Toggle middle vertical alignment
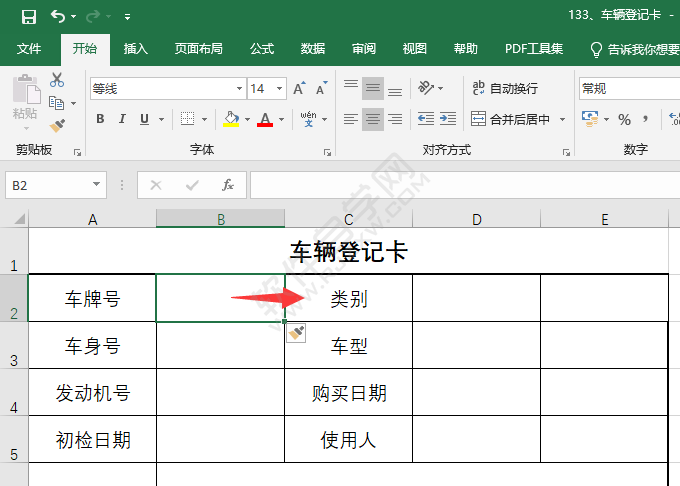 click(373, 88)
